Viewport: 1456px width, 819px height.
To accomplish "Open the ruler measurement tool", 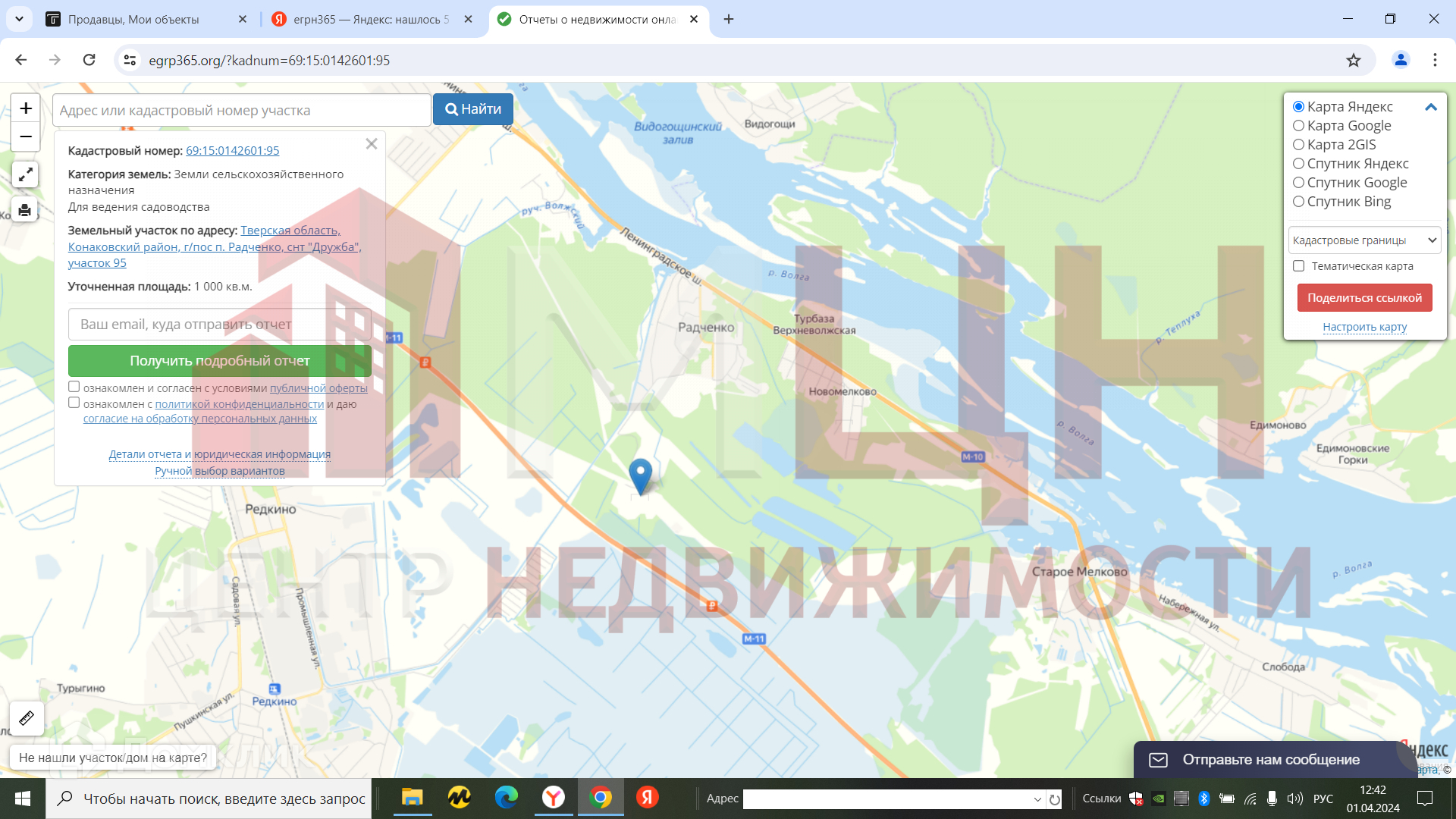I will click(27, 718).
